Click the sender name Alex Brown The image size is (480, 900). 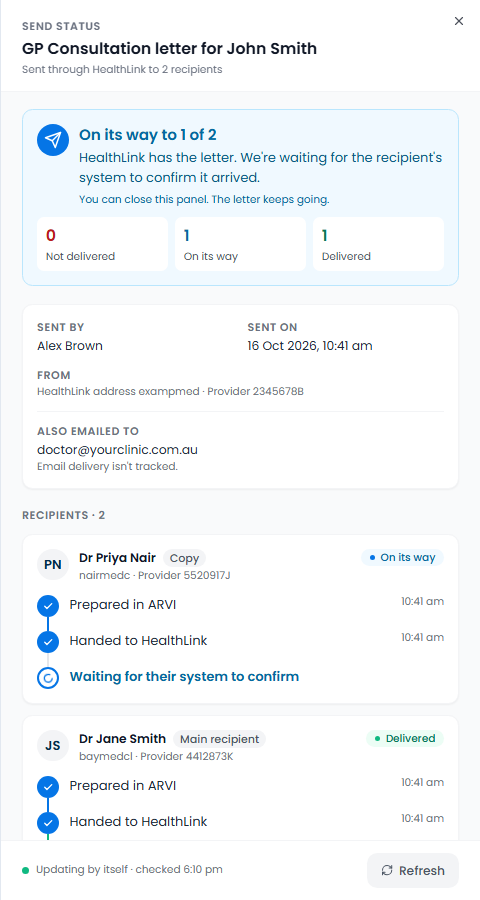(x=70, y=346)
